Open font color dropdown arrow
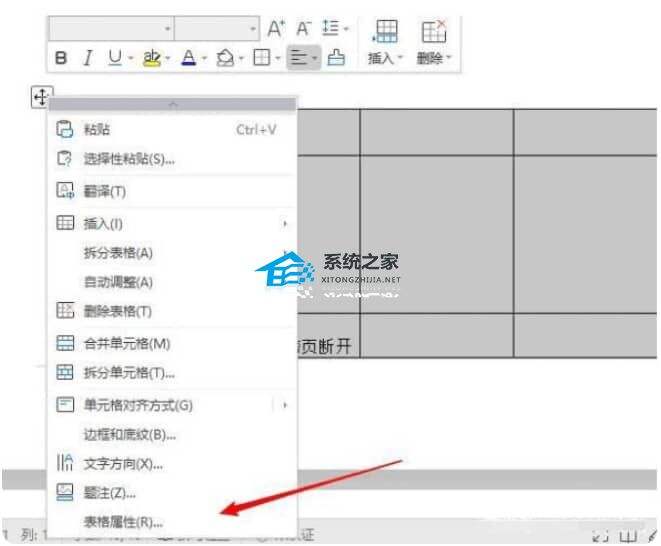Viewport: 661px width, 546px height. pyautogui.click(x=204, y=58)
